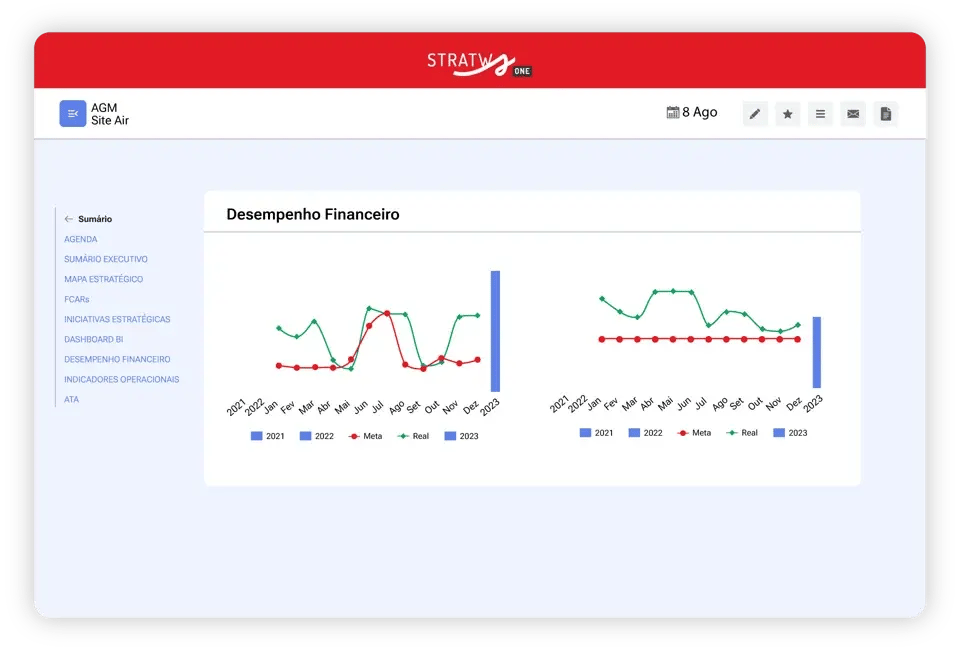Open AGENDA section in summary

(x=81, y=239)
